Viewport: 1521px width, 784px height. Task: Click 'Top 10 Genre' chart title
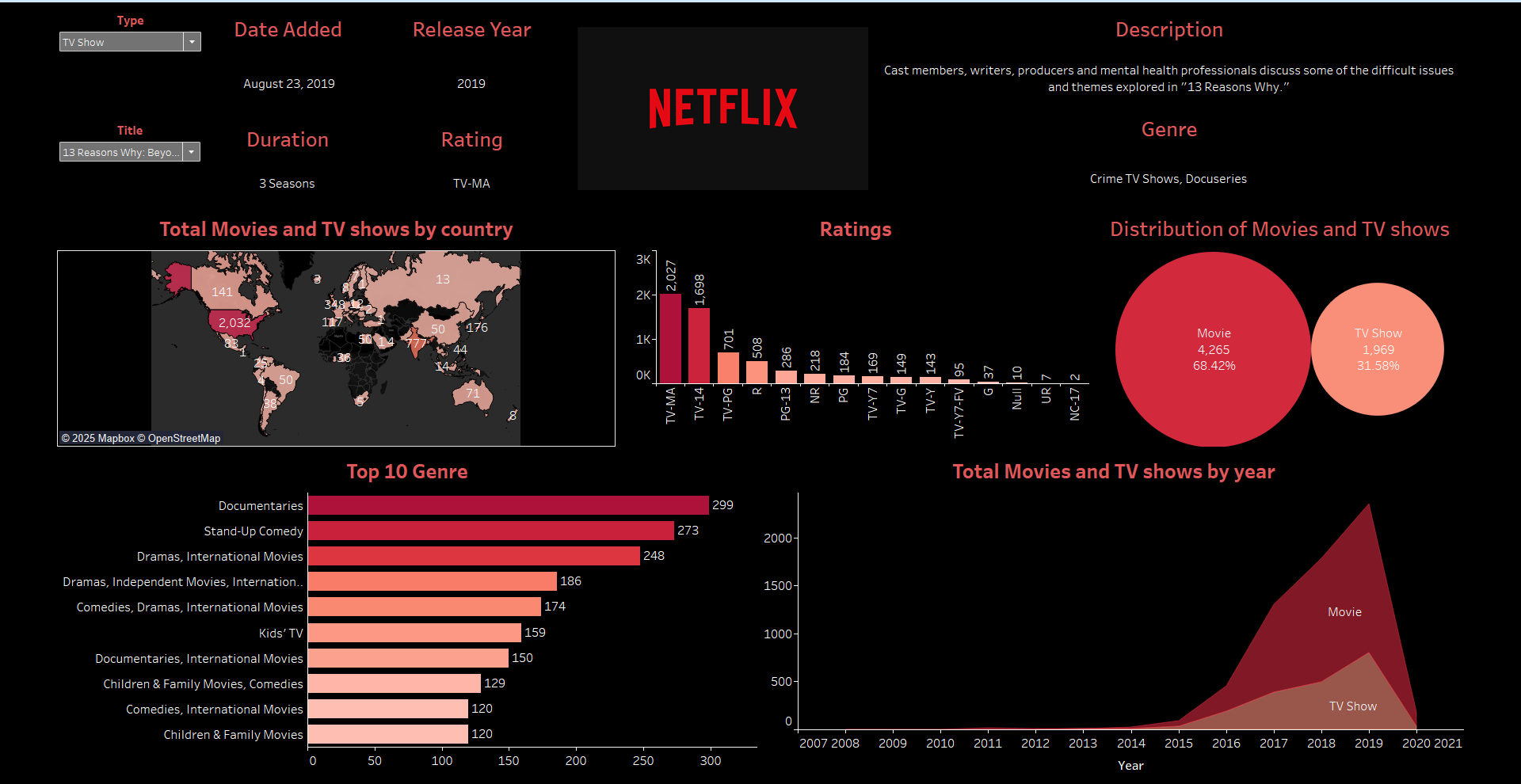(x=407, y=472)
